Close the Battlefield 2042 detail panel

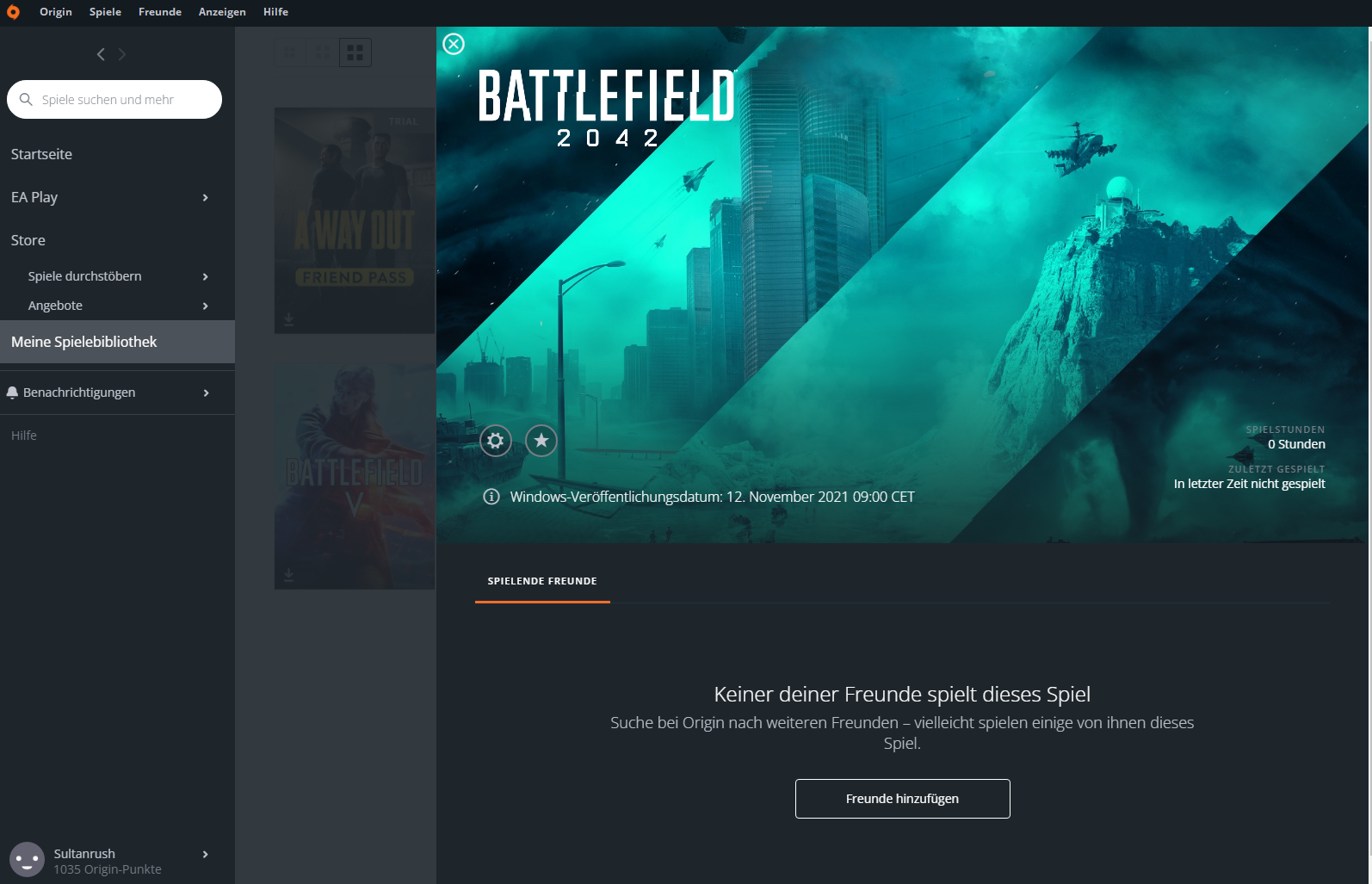(454, 44)
